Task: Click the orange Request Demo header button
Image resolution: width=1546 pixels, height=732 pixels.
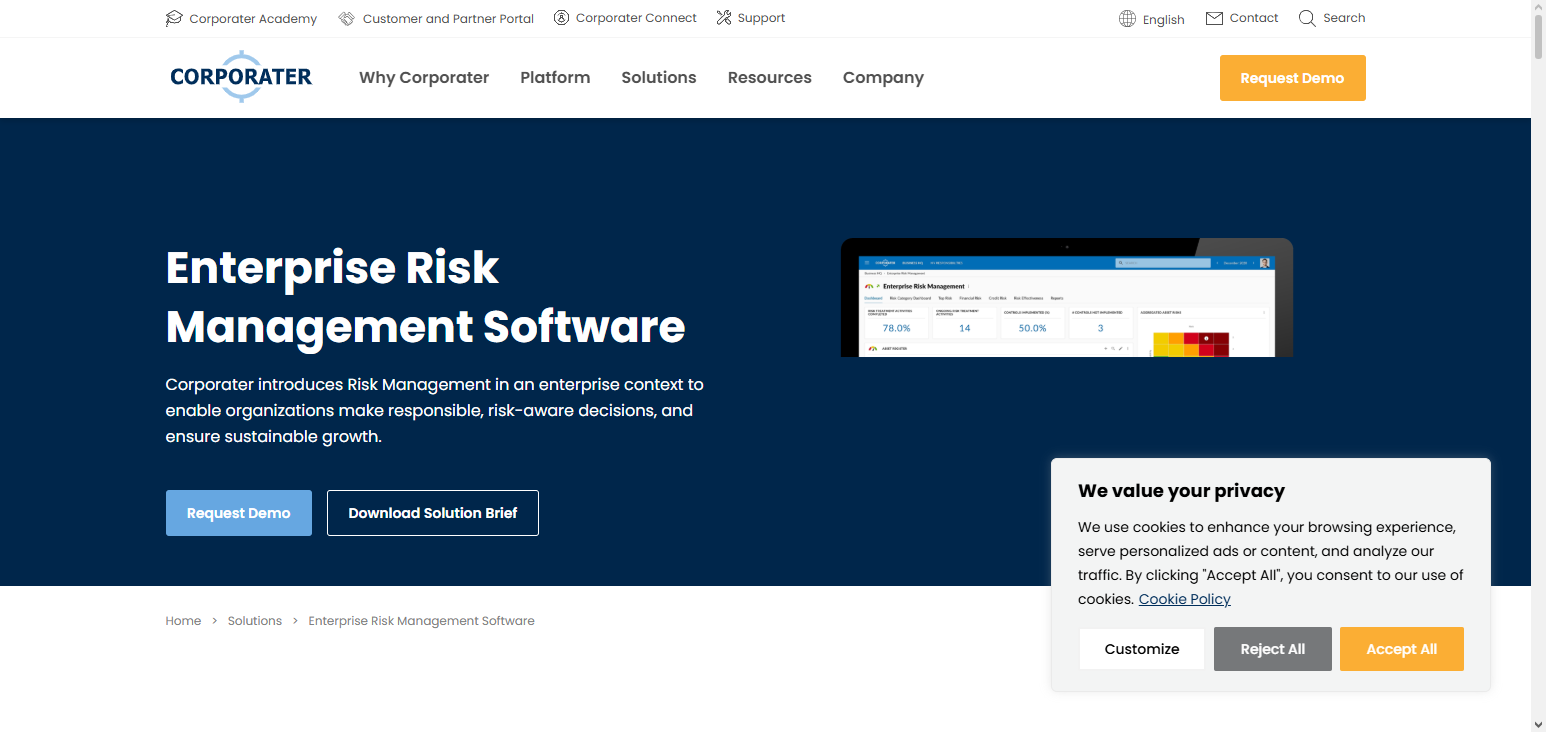Action: (x=1292, y=78)
